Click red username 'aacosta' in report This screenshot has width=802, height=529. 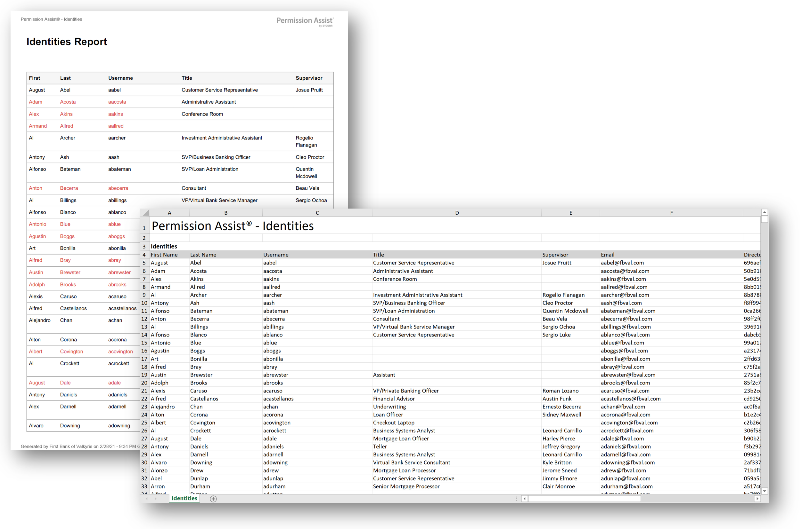118,102
